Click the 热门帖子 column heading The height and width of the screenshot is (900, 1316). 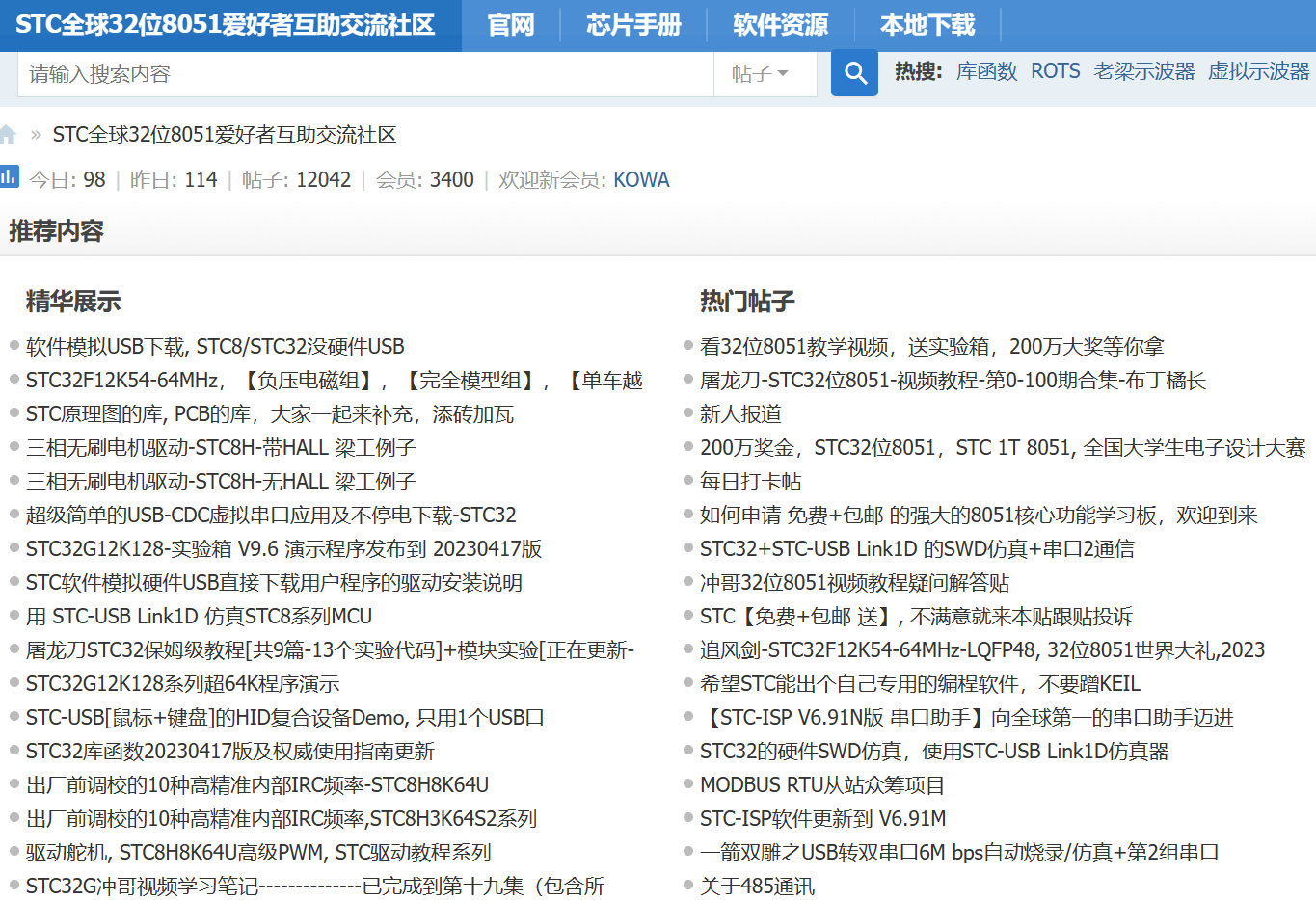coord(747,302)
